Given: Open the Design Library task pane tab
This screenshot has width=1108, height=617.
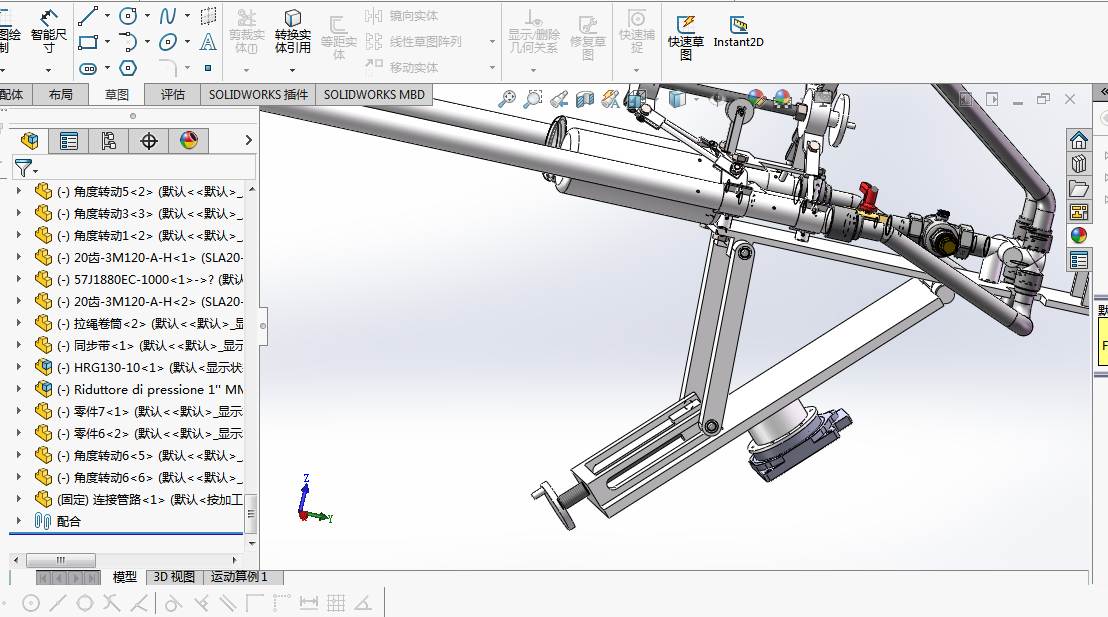Looking at the screenshot, I should point(1078,164).
